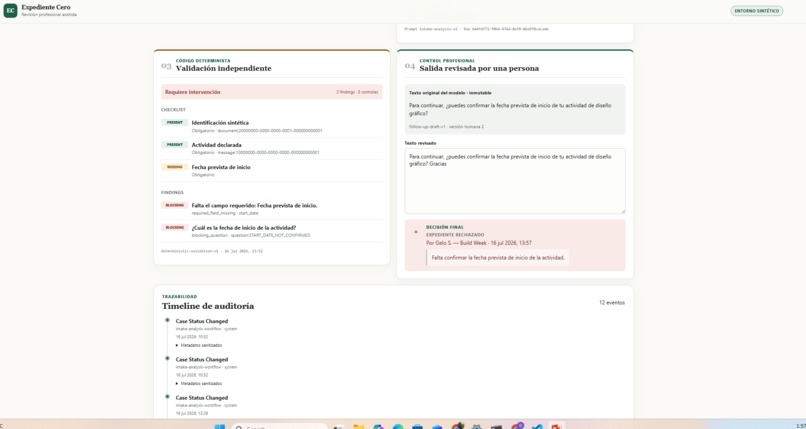Open finding Falta el campo requerido

pos(271,209)
